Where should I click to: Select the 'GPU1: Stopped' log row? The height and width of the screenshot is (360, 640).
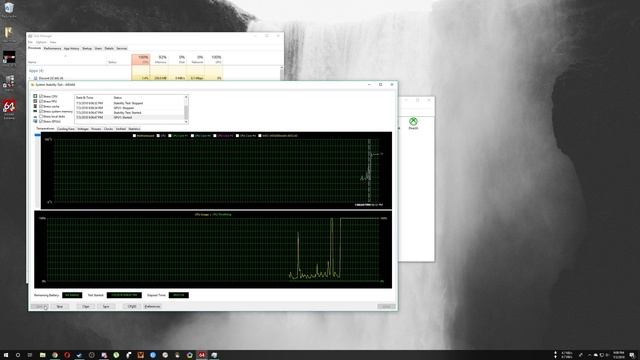[x=129, y=108]
